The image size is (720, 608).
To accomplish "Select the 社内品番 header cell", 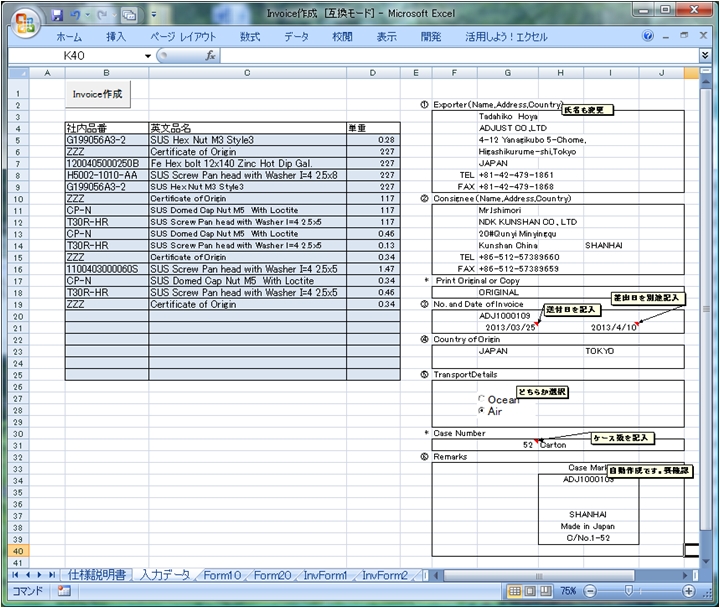I will [107, 128].
